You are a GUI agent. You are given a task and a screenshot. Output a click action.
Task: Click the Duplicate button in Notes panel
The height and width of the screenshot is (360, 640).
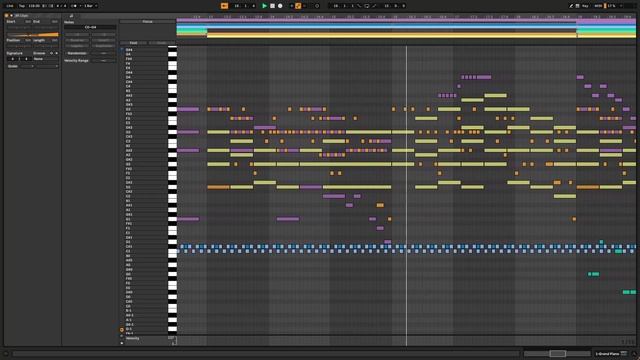tap(103, 46)
